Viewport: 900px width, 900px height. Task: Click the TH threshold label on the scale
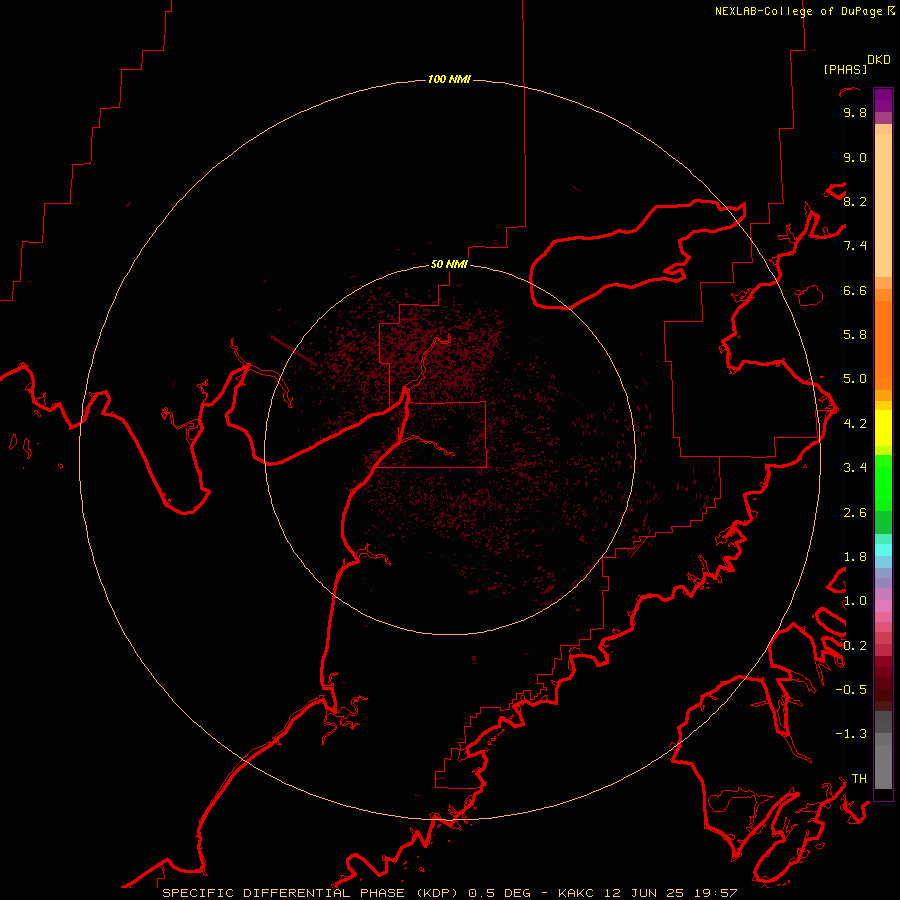tap(859, 779)
